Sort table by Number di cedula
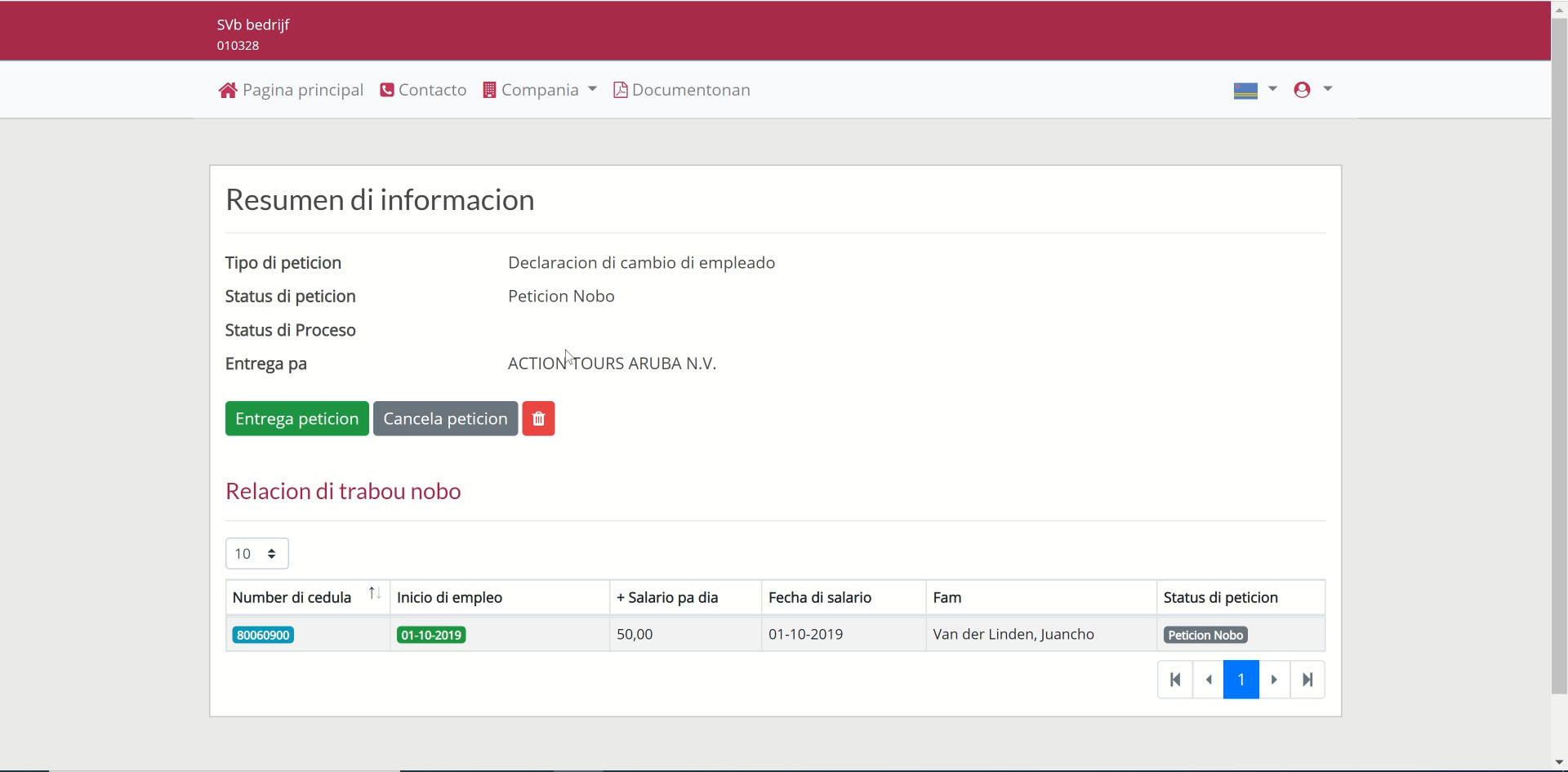The height and width of the screenshot is (772, 1568). click(x=375, y=594)
